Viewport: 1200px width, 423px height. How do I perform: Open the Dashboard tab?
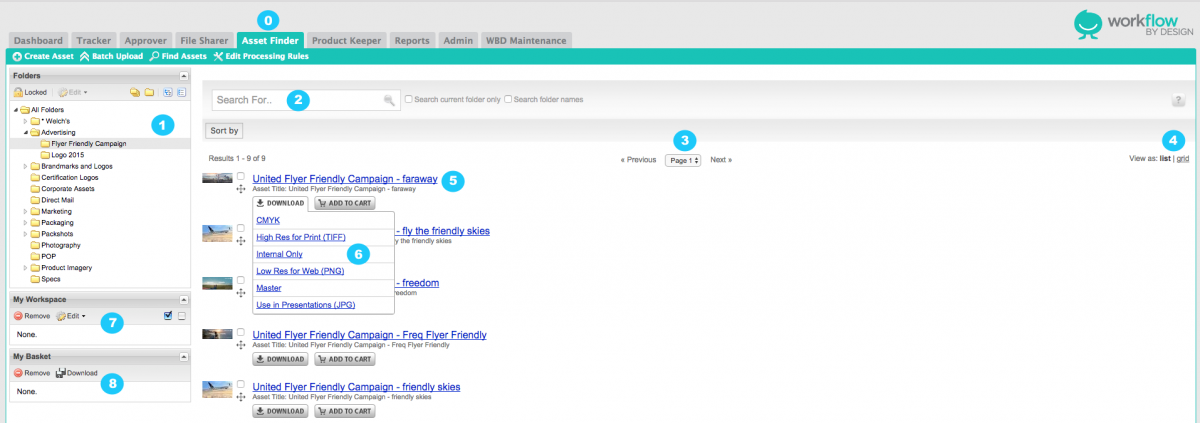point(39,40)
